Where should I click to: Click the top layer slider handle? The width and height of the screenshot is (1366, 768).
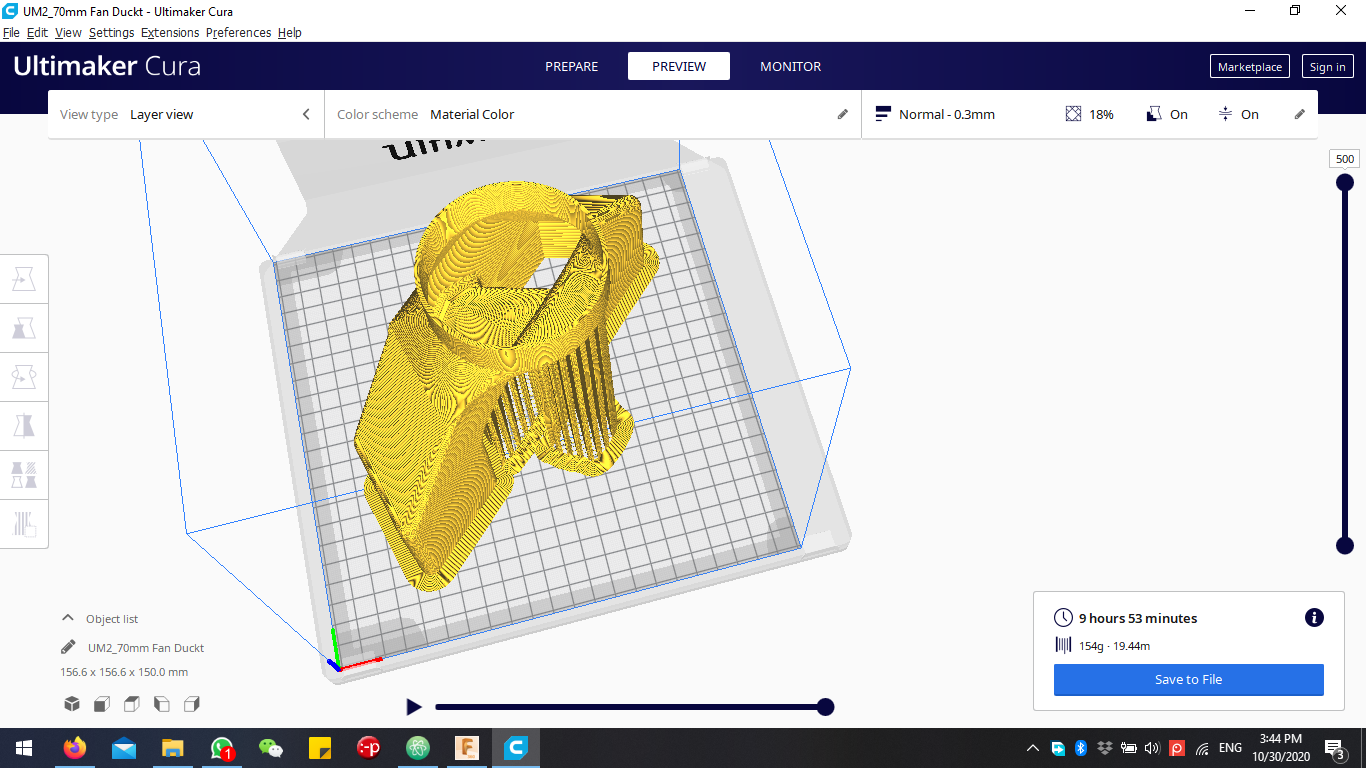pos(1345,182)
